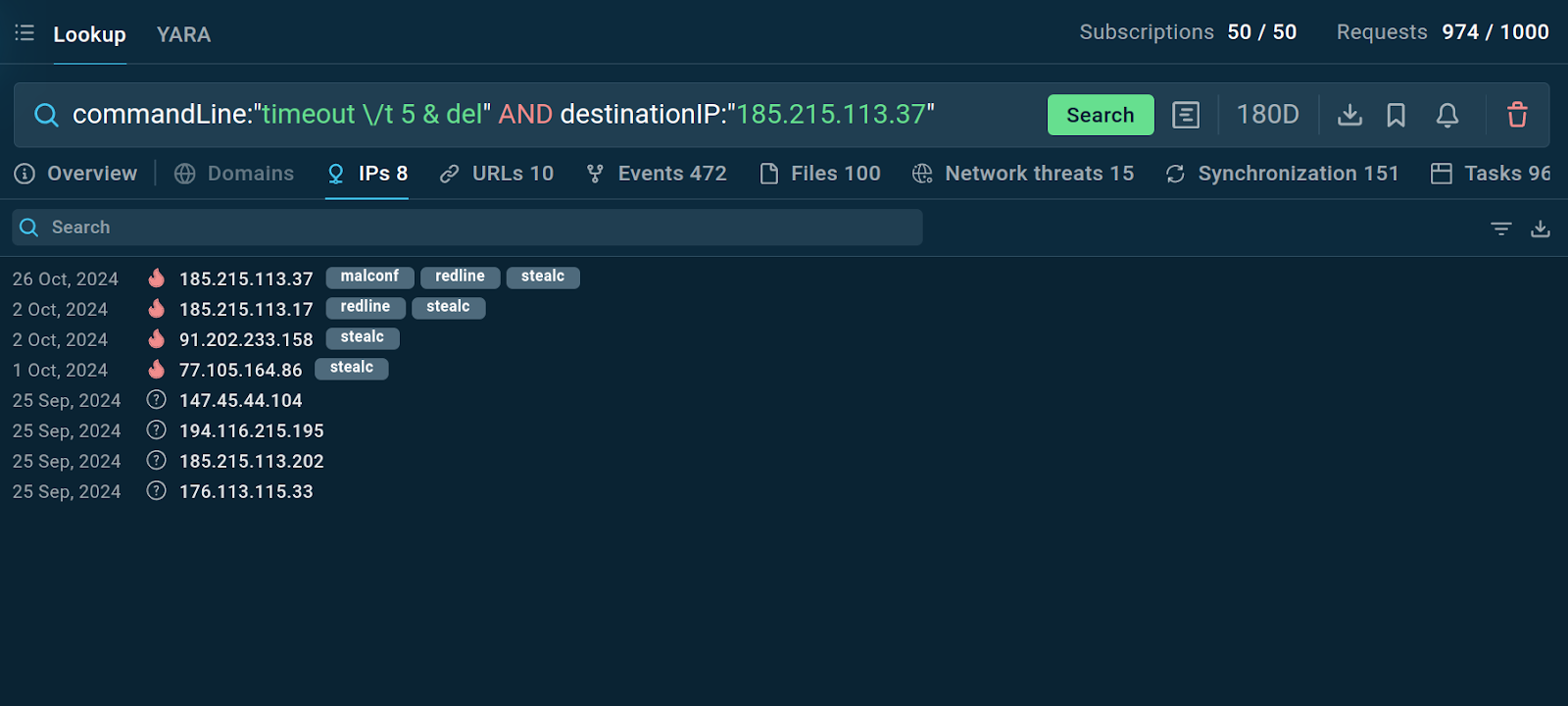Switch to Network threats 15 tab
The height and width of the screenshot is (706, 1568).
click(1022, 174)
